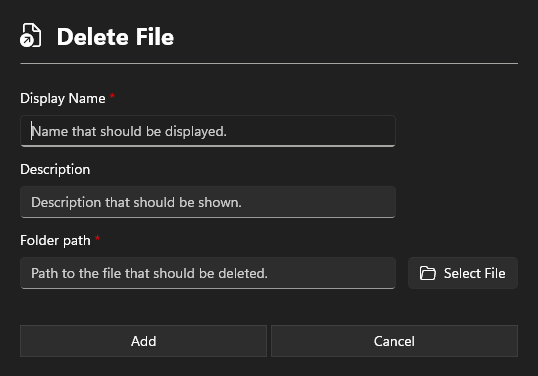Focus the Display Name input field
This screenshot has width=538, height=376.
tap(208, 131)
